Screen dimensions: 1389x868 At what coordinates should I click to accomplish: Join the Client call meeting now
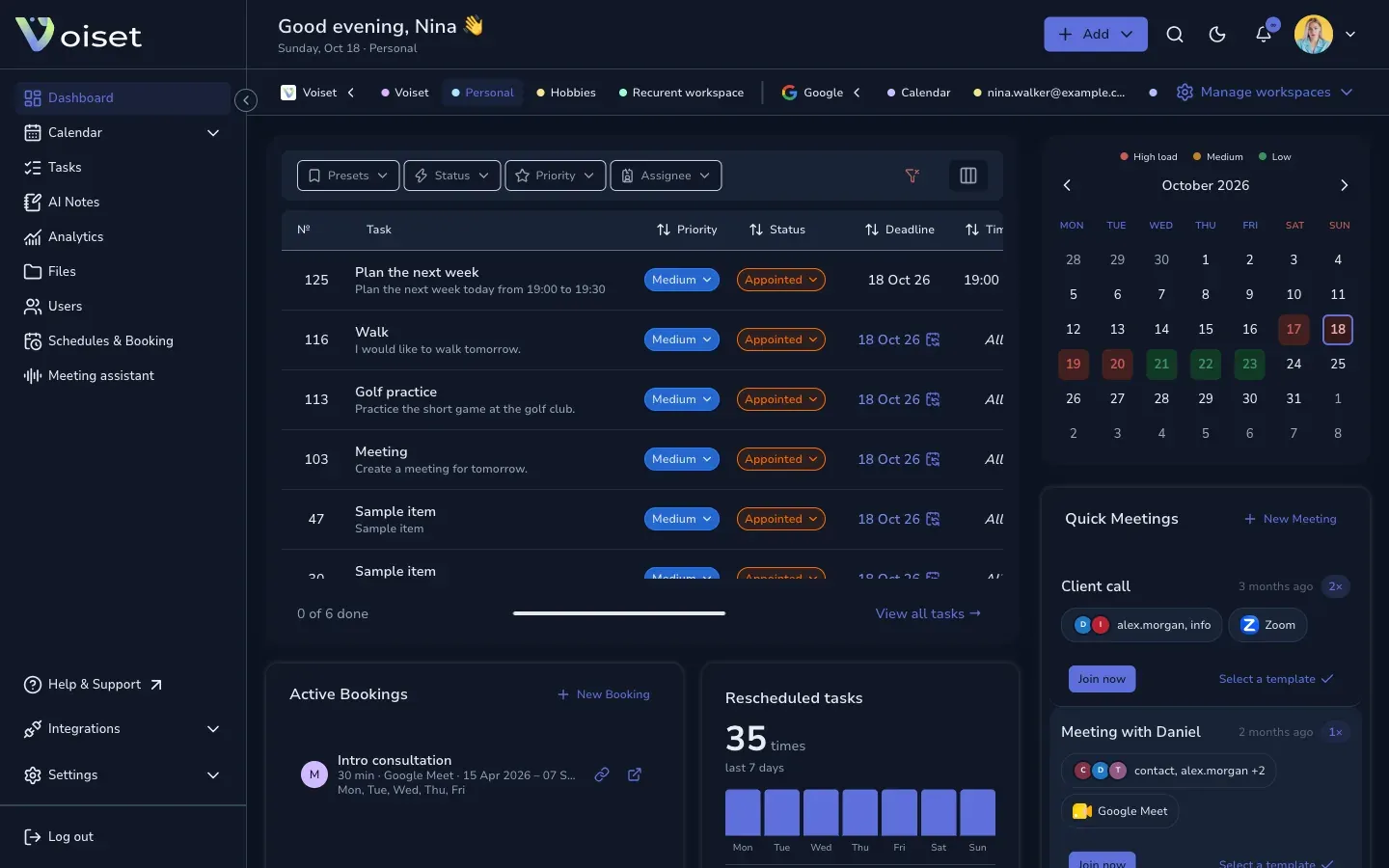(1102, 679)
